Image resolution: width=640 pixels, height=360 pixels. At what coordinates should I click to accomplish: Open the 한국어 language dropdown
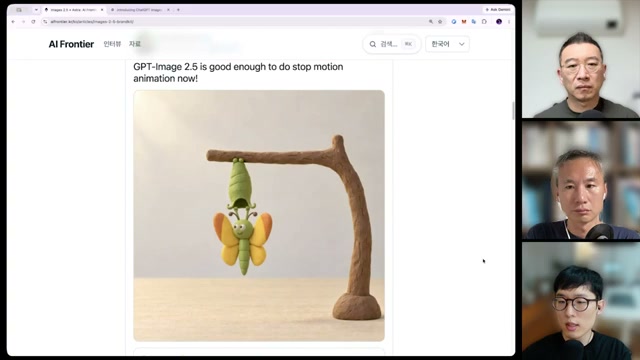tap(447, 44)
